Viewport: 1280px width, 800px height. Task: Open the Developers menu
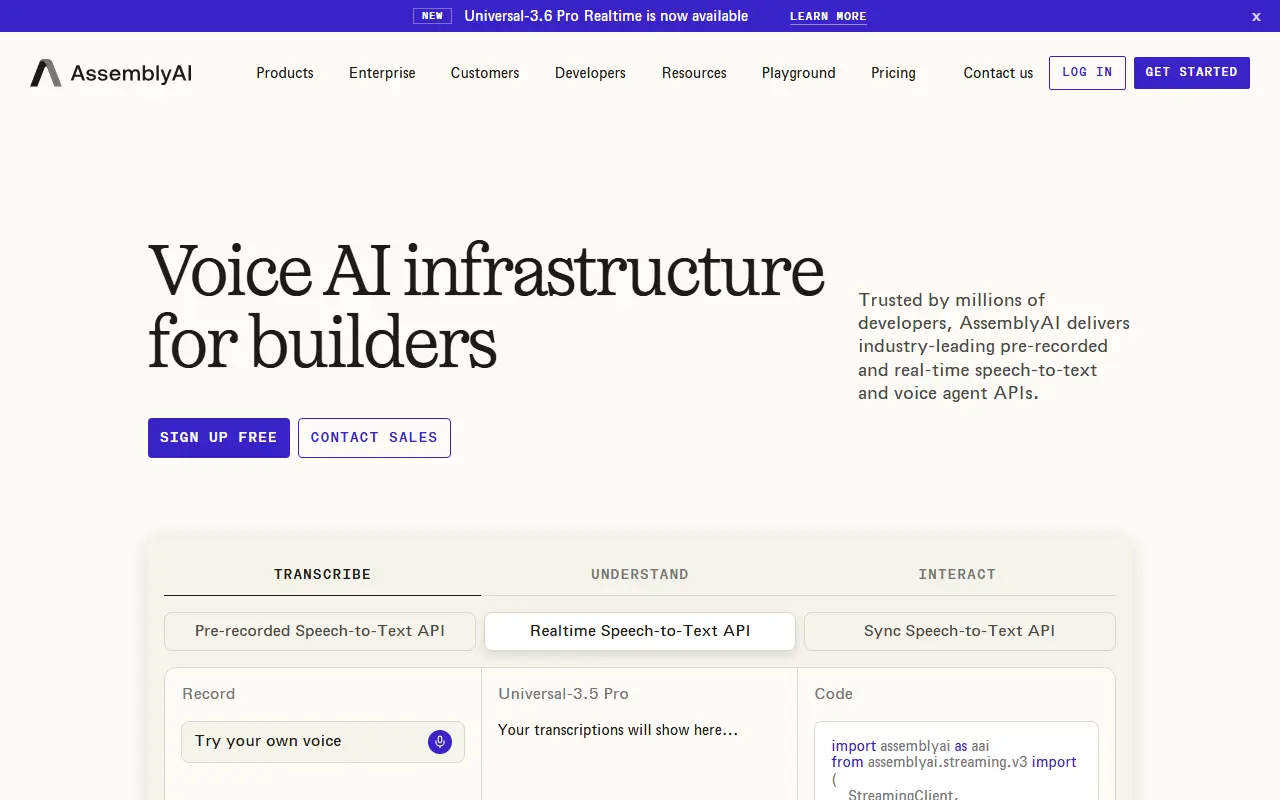click(x=590, y=73)
